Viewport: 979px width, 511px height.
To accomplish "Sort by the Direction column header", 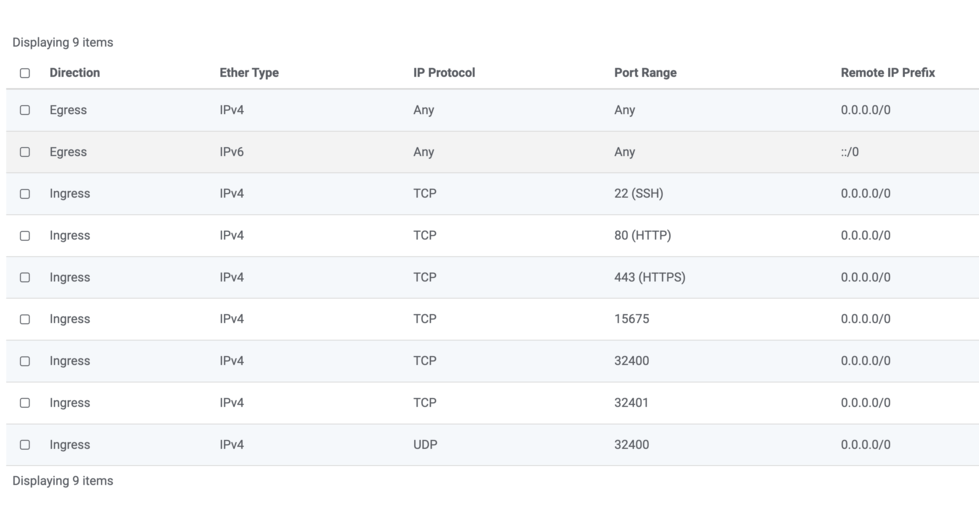I will [x=75, y=73].
